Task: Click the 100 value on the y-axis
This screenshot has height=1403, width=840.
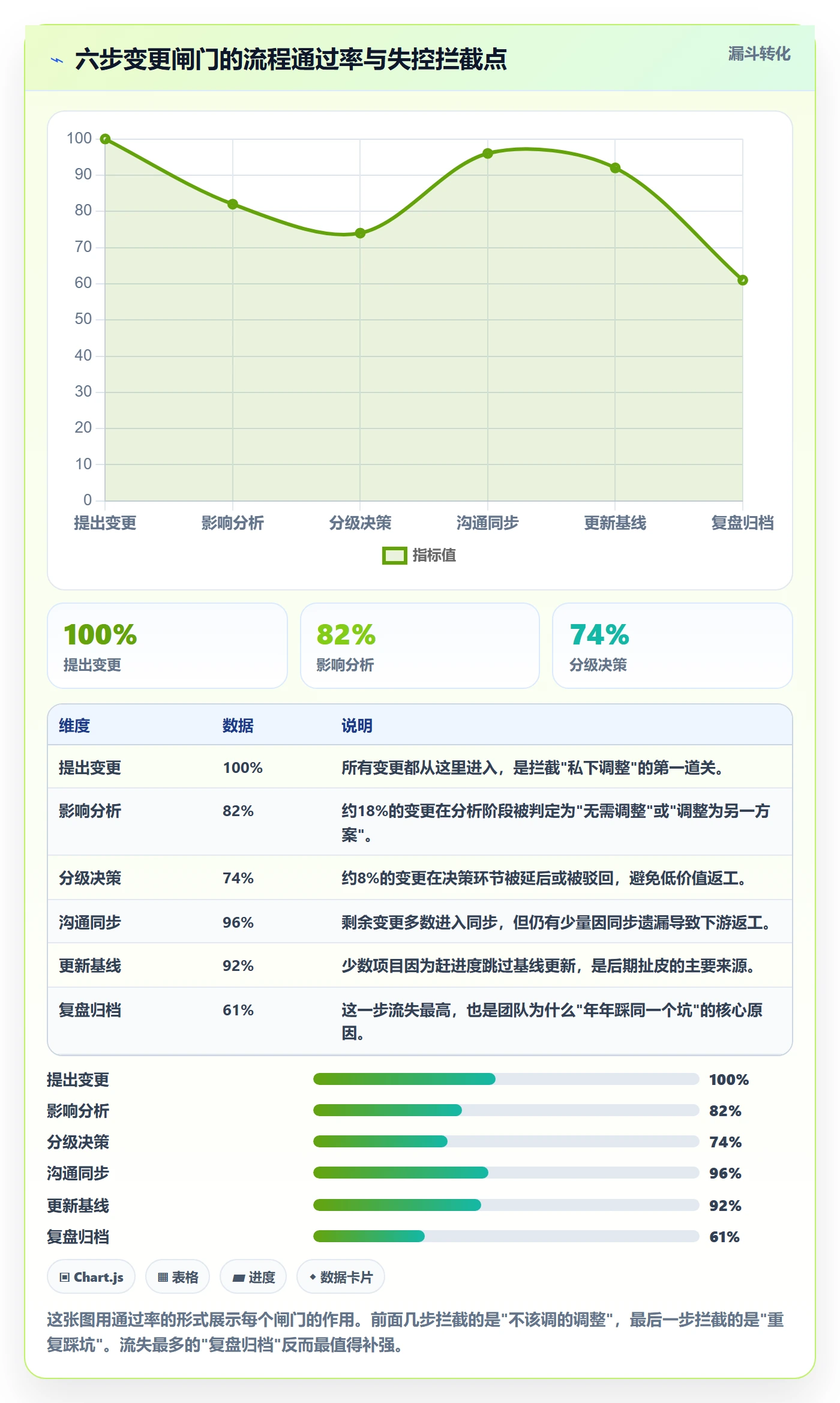Action: pyautogui.click(x=79, y=139)
